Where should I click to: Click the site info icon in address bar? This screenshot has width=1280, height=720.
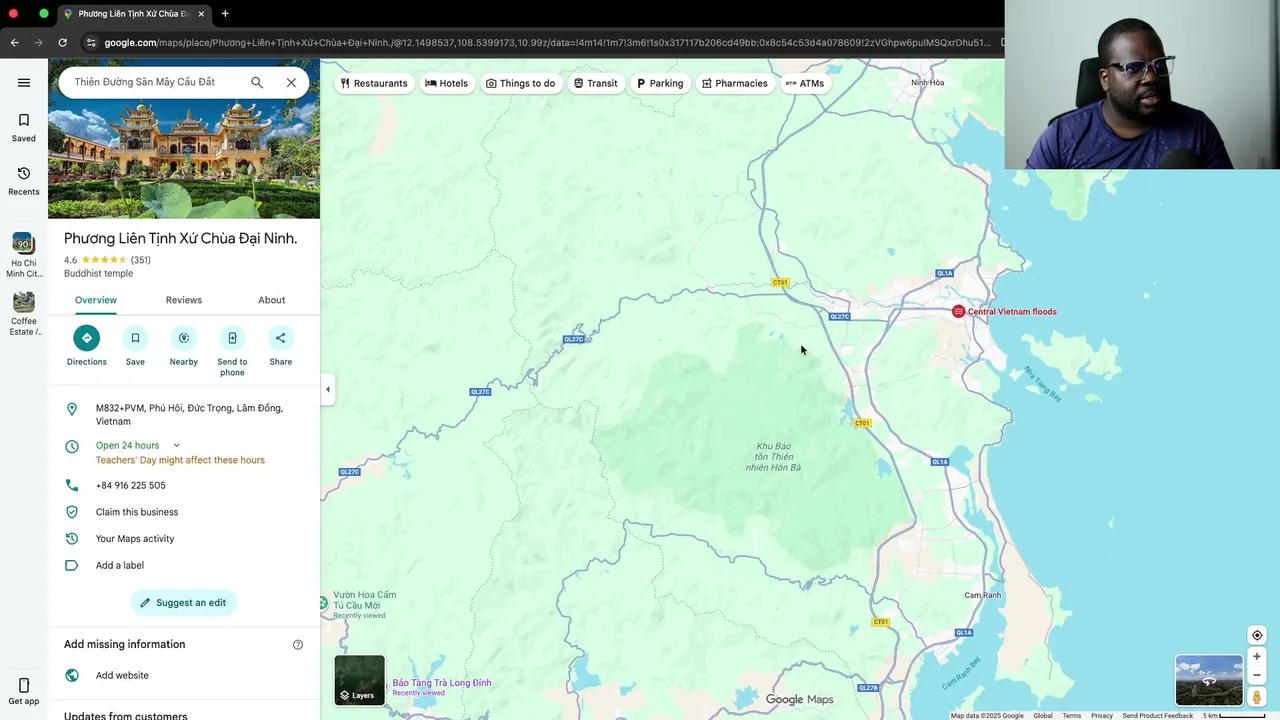pyautogui.click(x=91, y=42)
